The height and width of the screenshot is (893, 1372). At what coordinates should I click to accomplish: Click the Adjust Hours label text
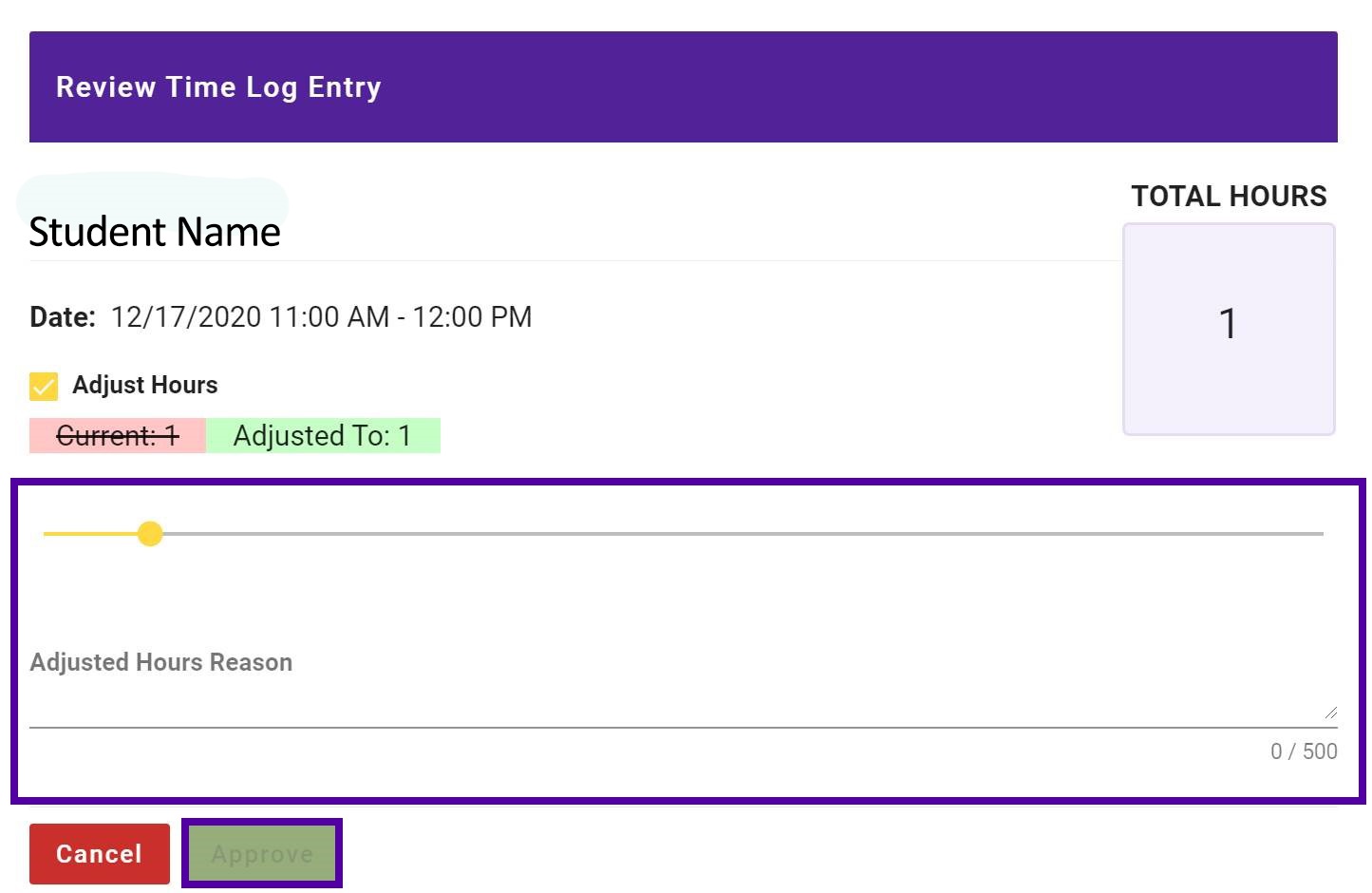coord(145,385)
